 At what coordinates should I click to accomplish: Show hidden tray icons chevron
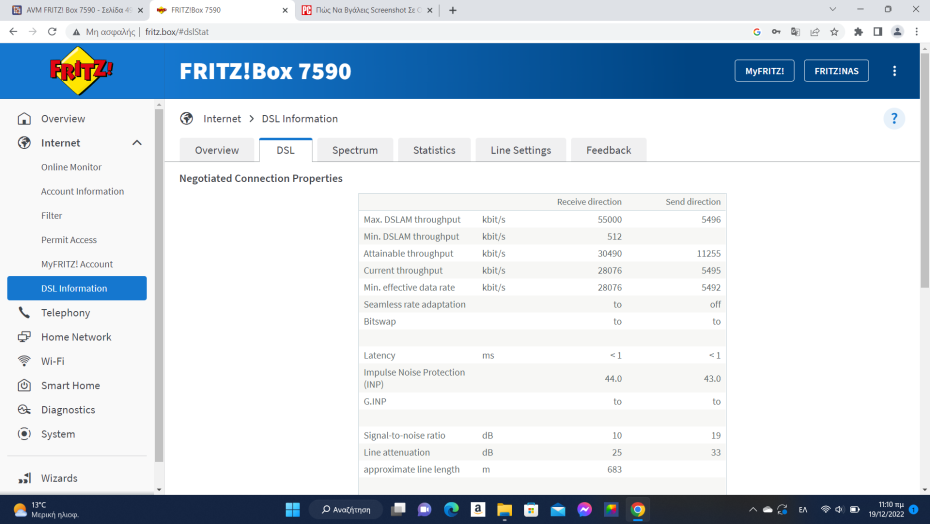tap(753, 510)
